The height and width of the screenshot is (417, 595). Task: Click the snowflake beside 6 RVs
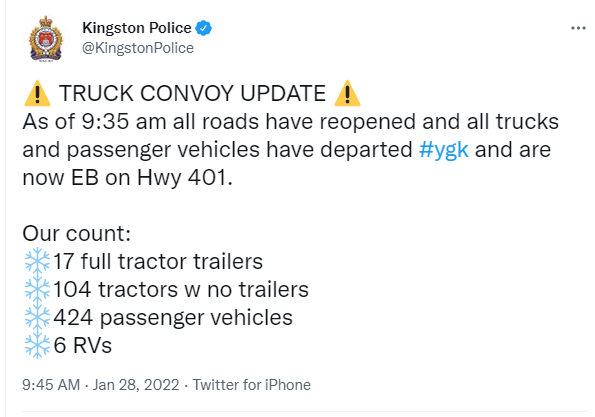click(x=37, y=345)
